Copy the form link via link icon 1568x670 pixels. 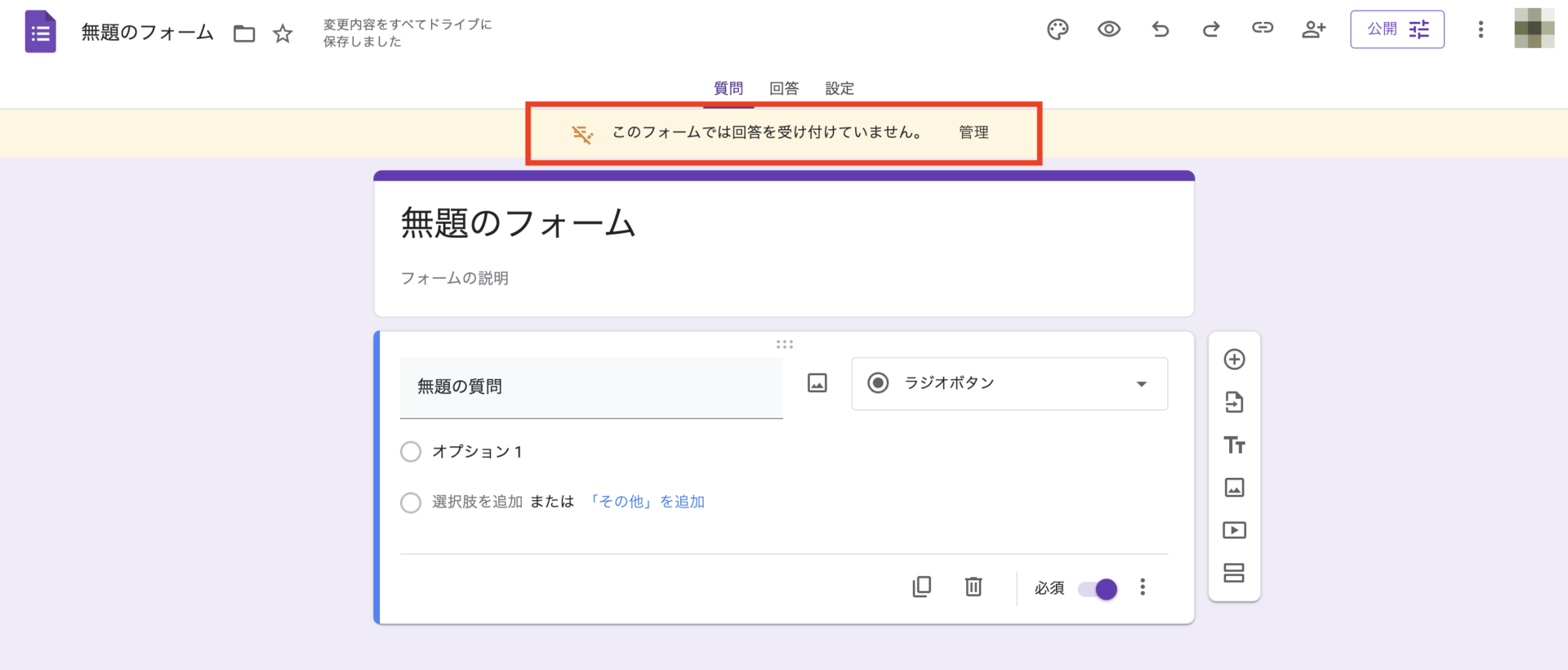(x=1263, y=29)
